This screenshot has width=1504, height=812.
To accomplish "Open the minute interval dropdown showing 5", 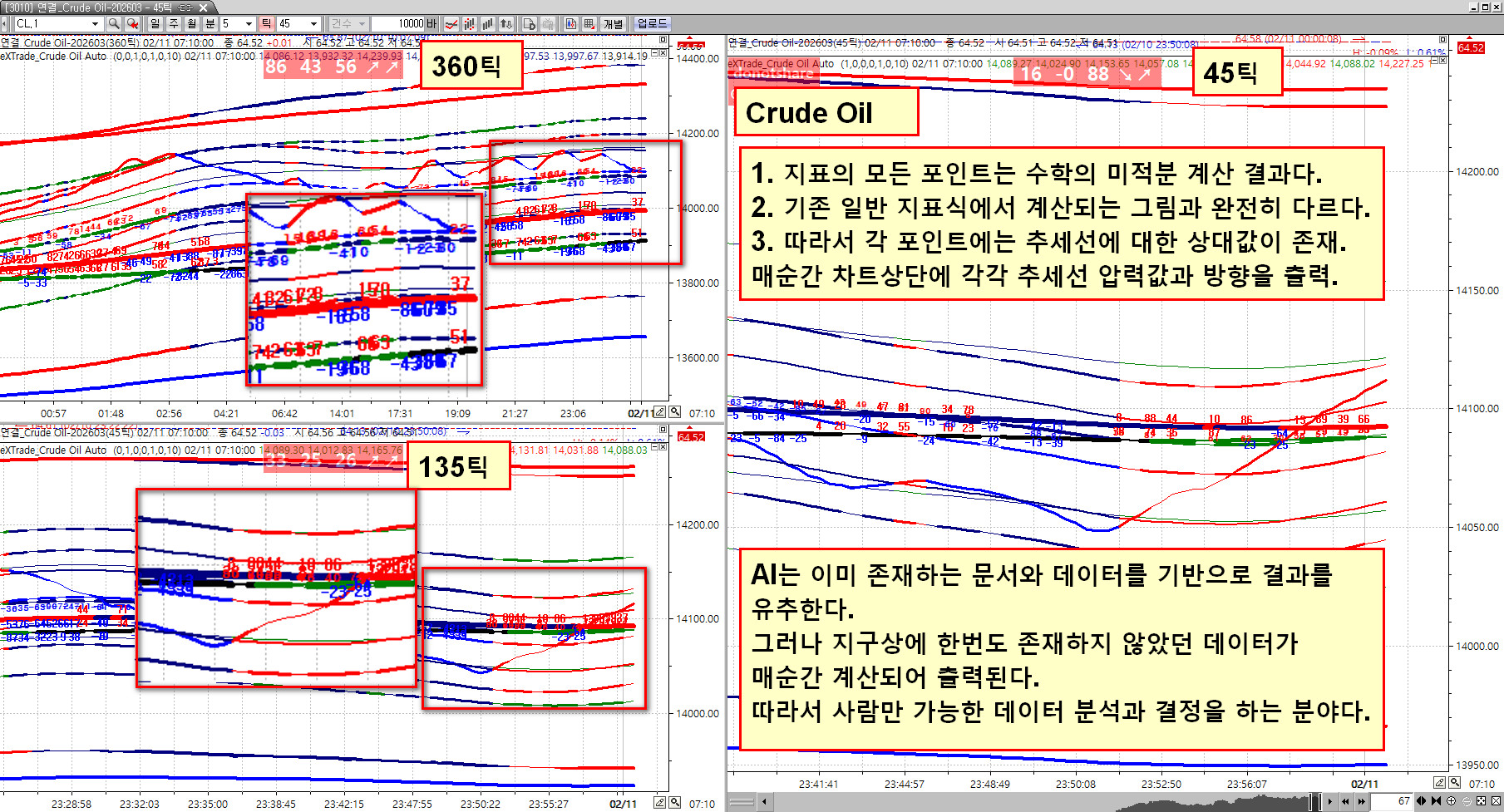I will (x=249, y=23).
